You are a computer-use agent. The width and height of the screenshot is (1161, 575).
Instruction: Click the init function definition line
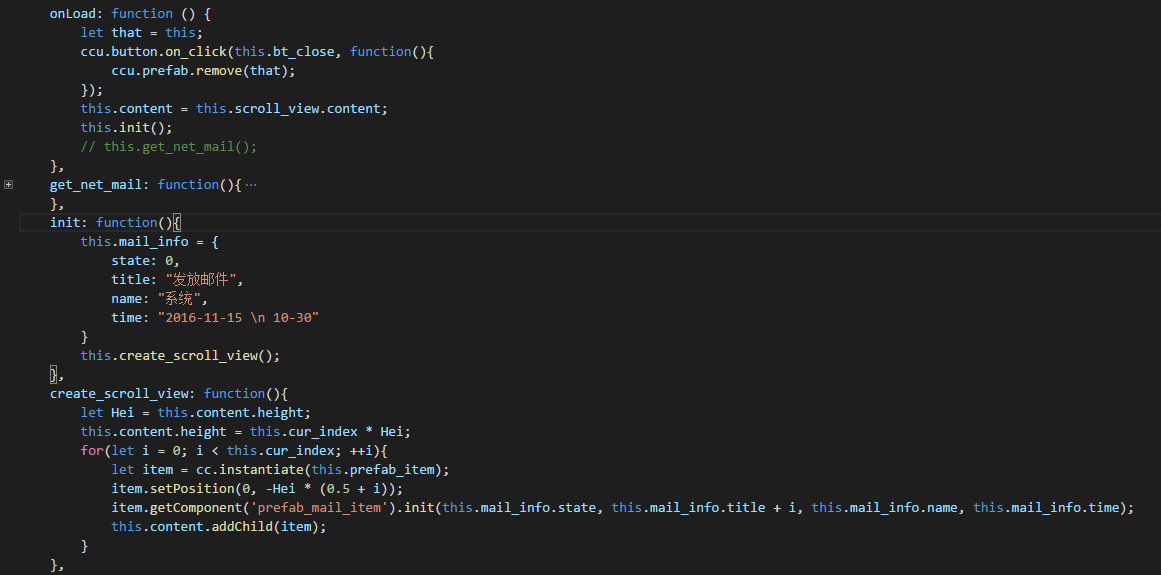click(115, 223)
